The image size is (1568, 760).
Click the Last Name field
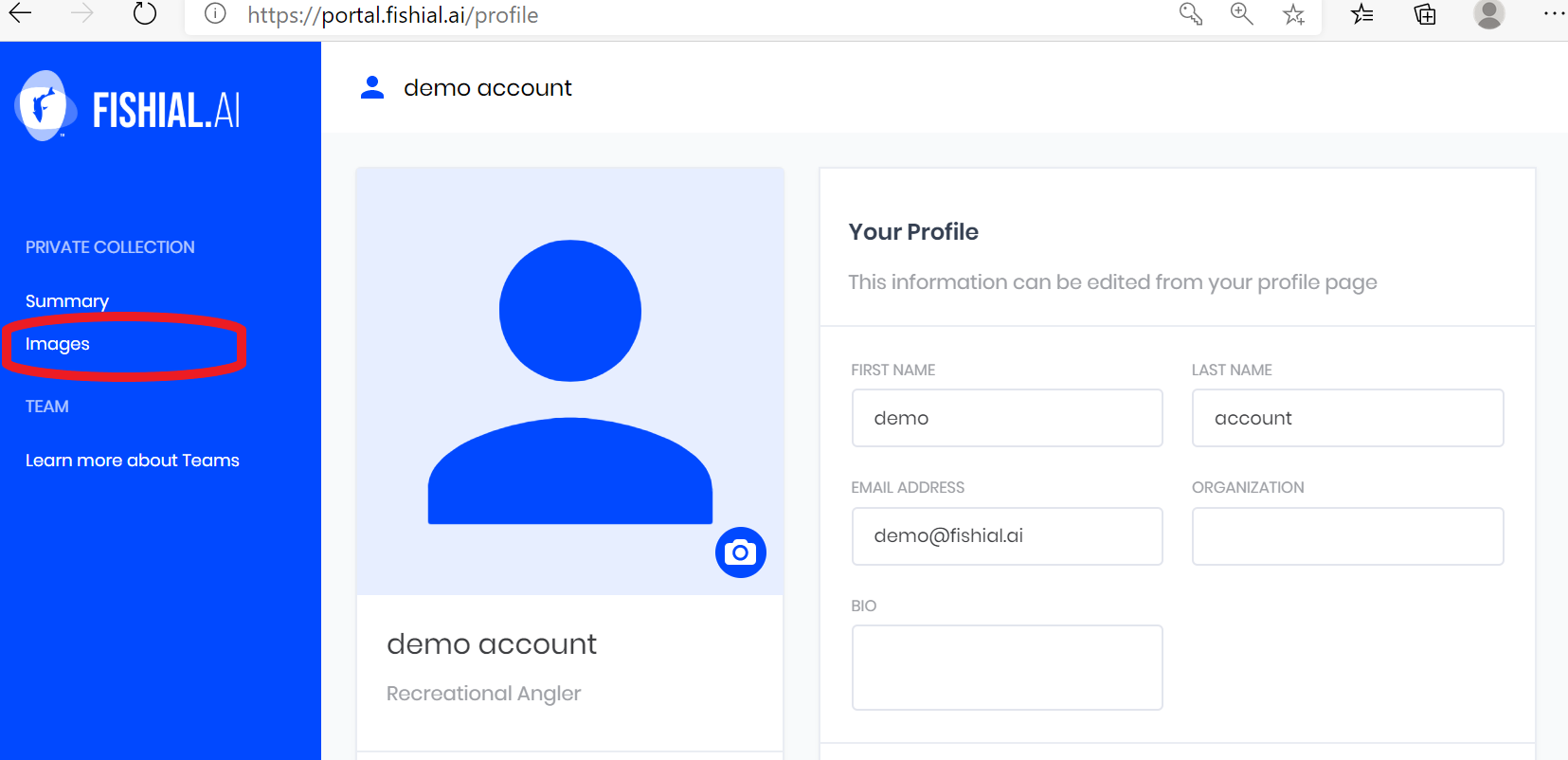pos(1347,418)
